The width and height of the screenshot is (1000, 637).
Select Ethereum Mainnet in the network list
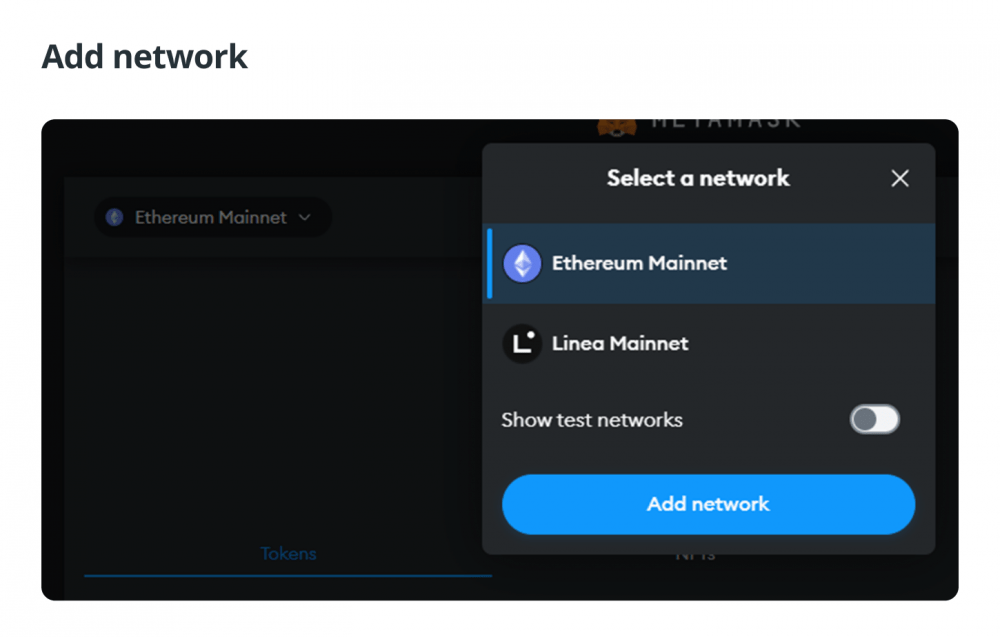pyautogui.click(x=711, y=263)
